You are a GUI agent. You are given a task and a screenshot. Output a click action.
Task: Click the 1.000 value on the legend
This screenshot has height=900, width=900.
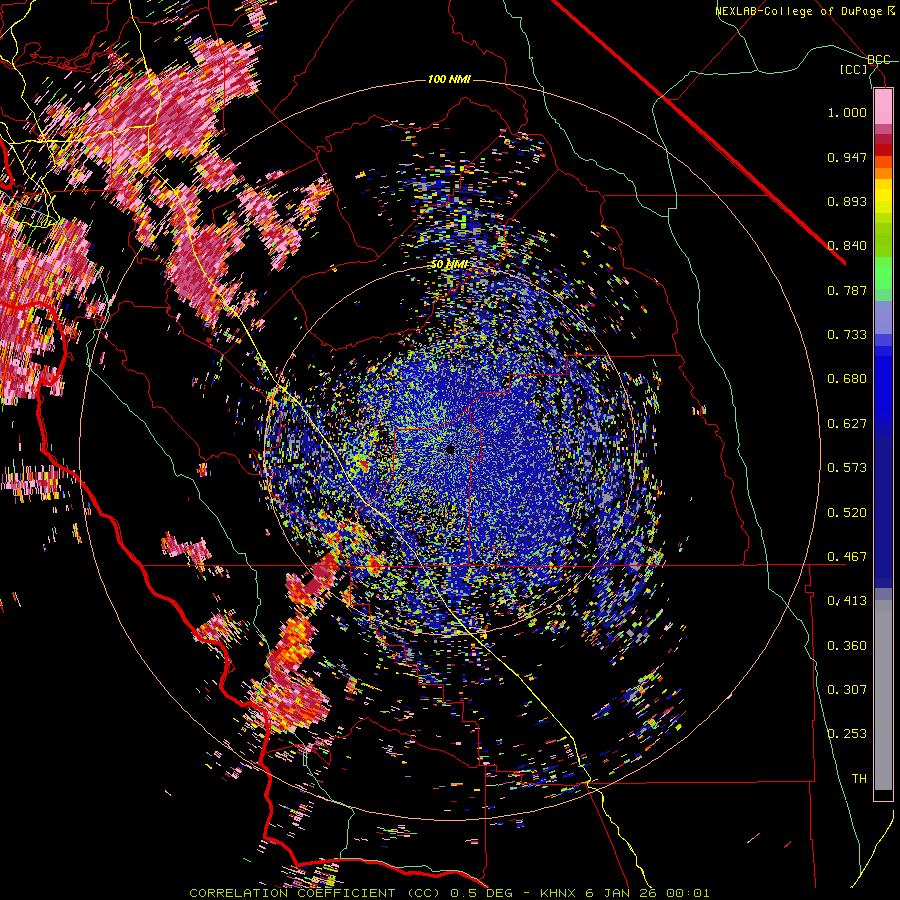(847, 112)
